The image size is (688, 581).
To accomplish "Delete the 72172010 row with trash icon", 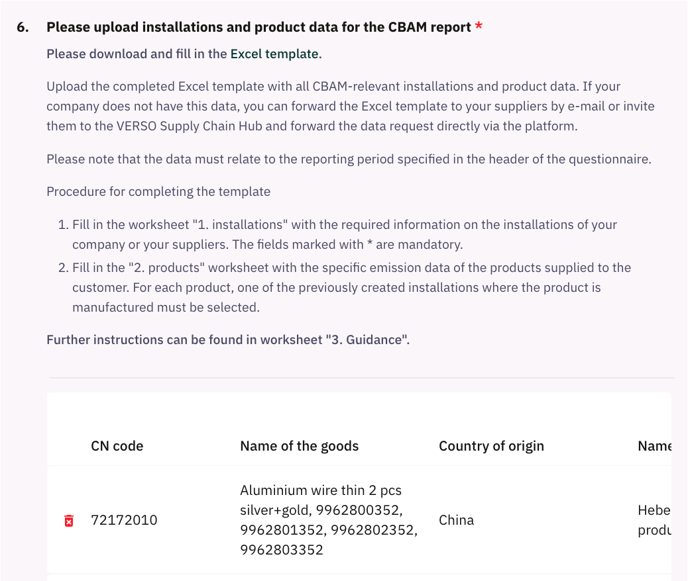I will (69, 520).
